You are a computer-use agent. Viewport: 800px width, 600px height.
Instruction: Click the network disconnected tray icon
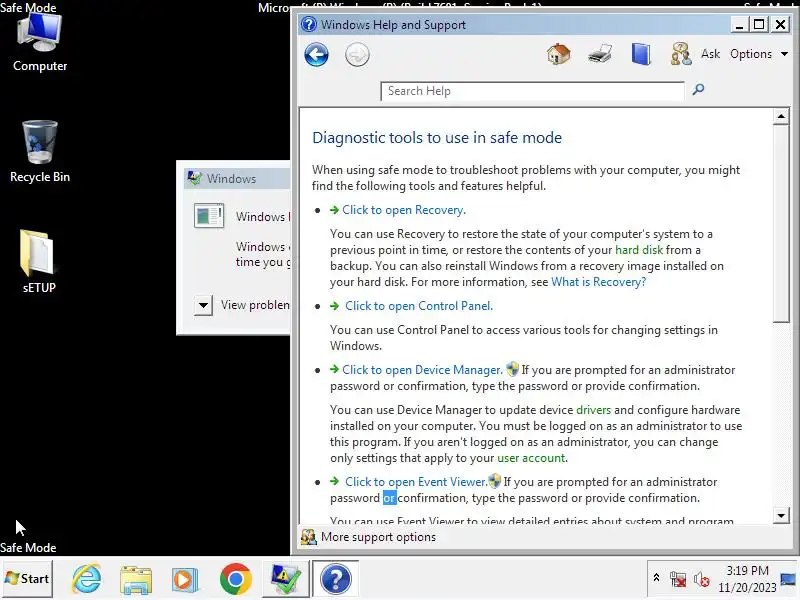(678, 579)
